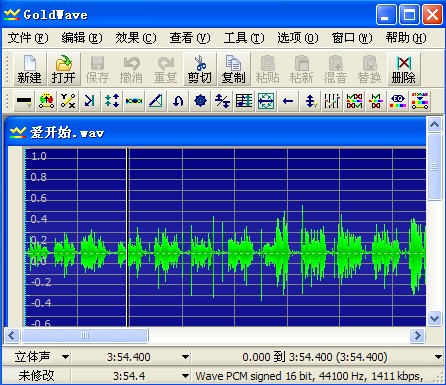Image resolution: width=446 pixels, height=385 pixels.
Task: Click the vertical scrollbar thumb
Action: coord(434,167)
